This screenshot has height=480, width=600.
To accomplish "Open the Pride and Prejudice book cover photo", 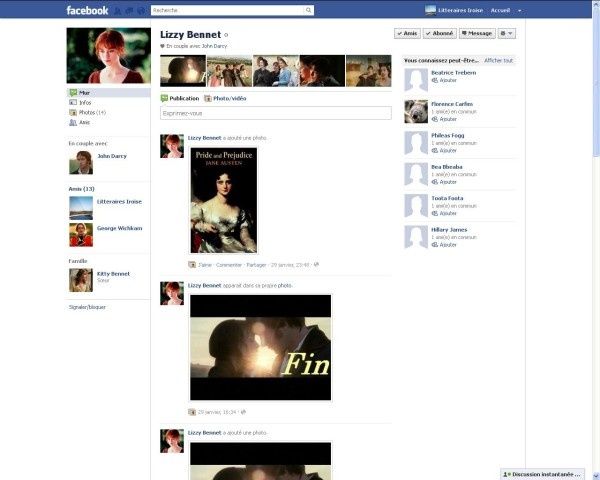I will 223,200.
